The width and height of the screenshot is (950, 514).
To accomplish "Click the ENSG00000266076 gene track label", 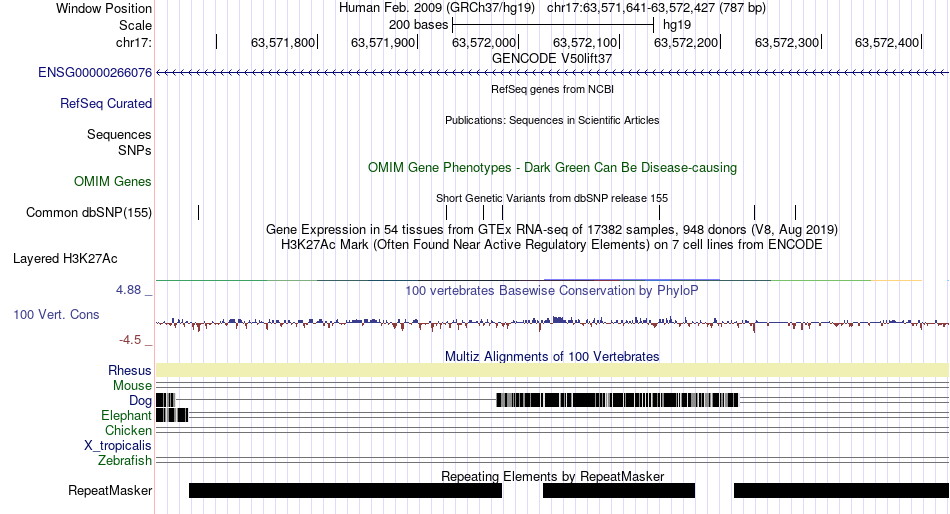I will pos(95,73).
